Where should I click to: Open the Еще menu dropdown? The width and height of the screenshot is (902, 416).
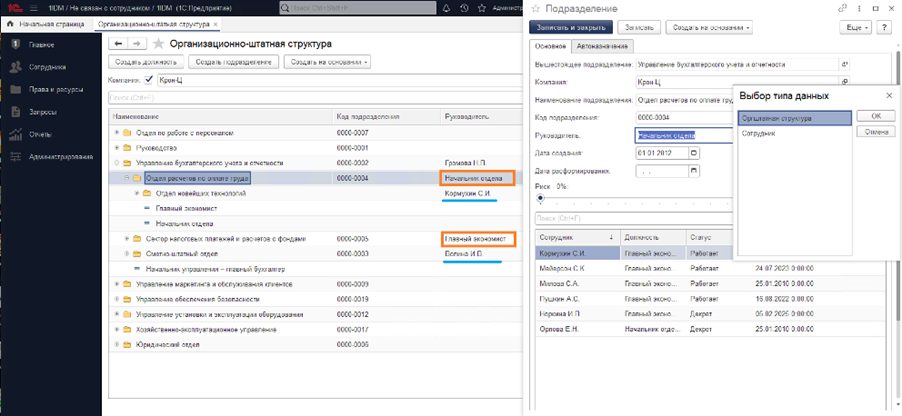click(852, 28)
